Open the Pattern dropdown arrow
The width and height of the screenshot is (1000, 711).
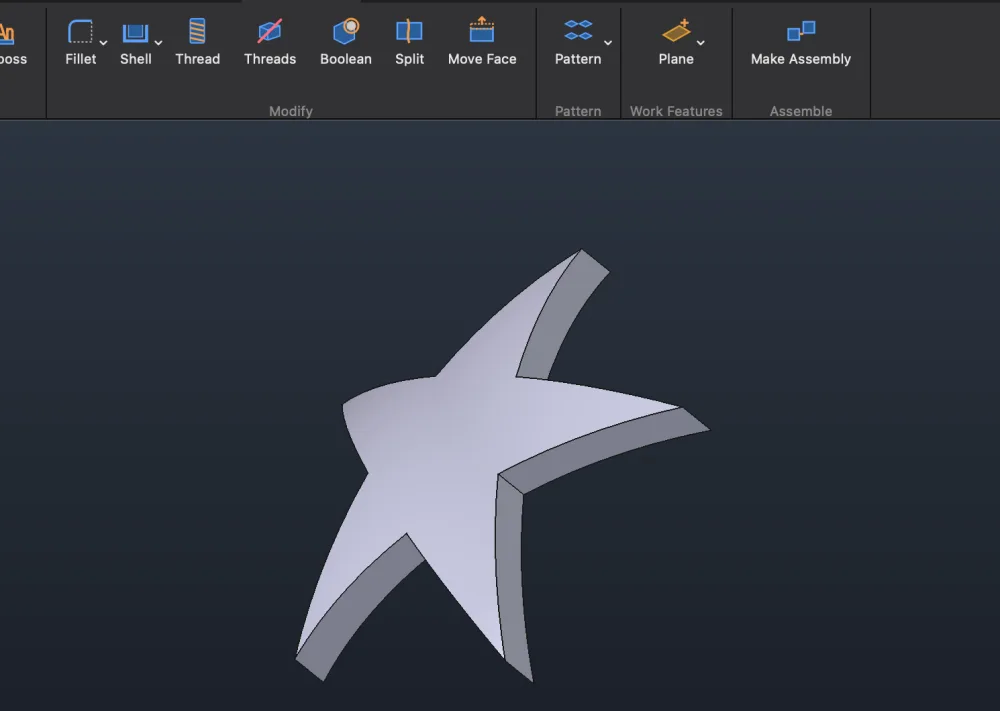(608, 43)
